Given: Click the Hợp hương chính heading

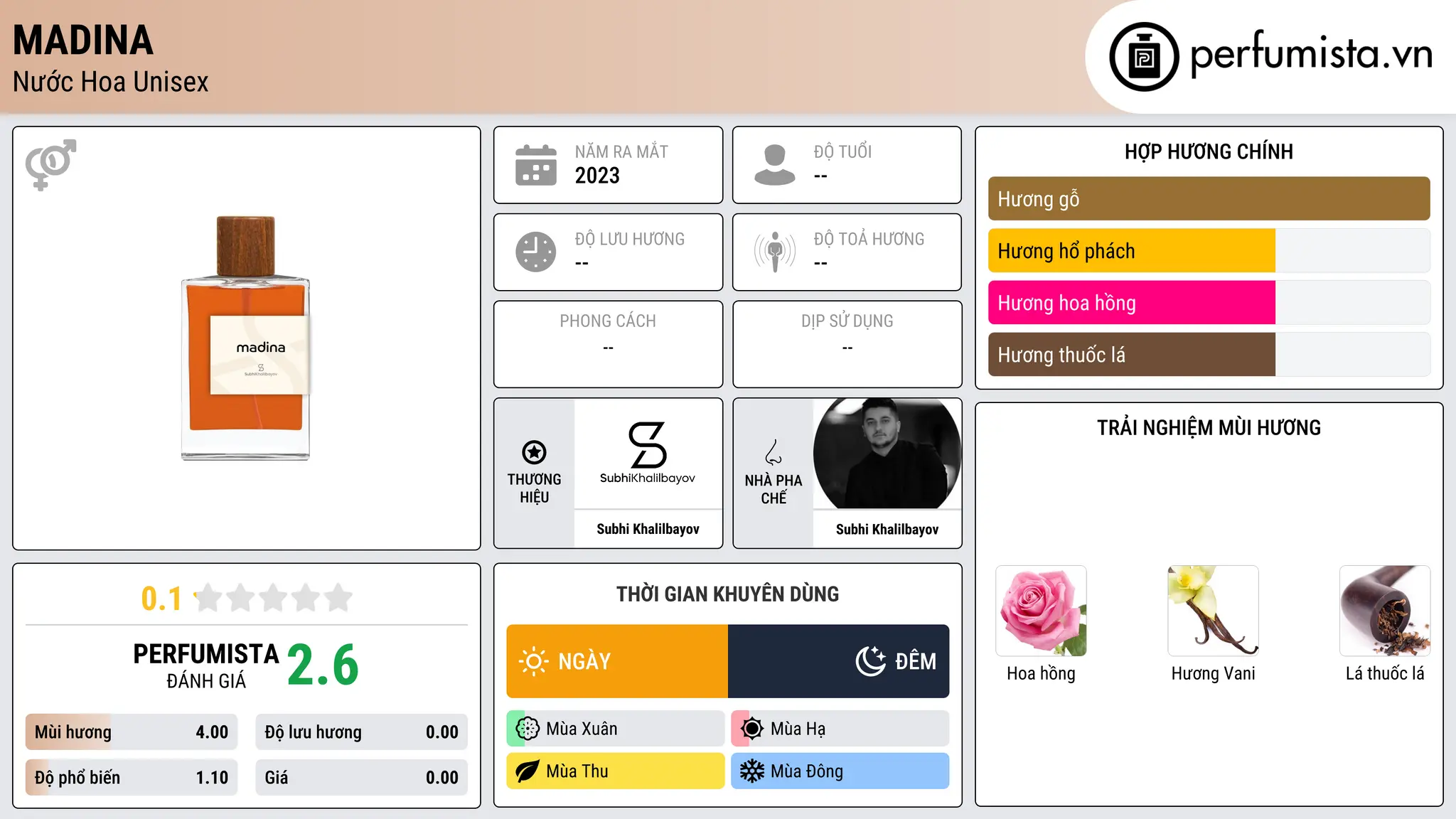Looking at the screenshot, I should pos(1209,152).
